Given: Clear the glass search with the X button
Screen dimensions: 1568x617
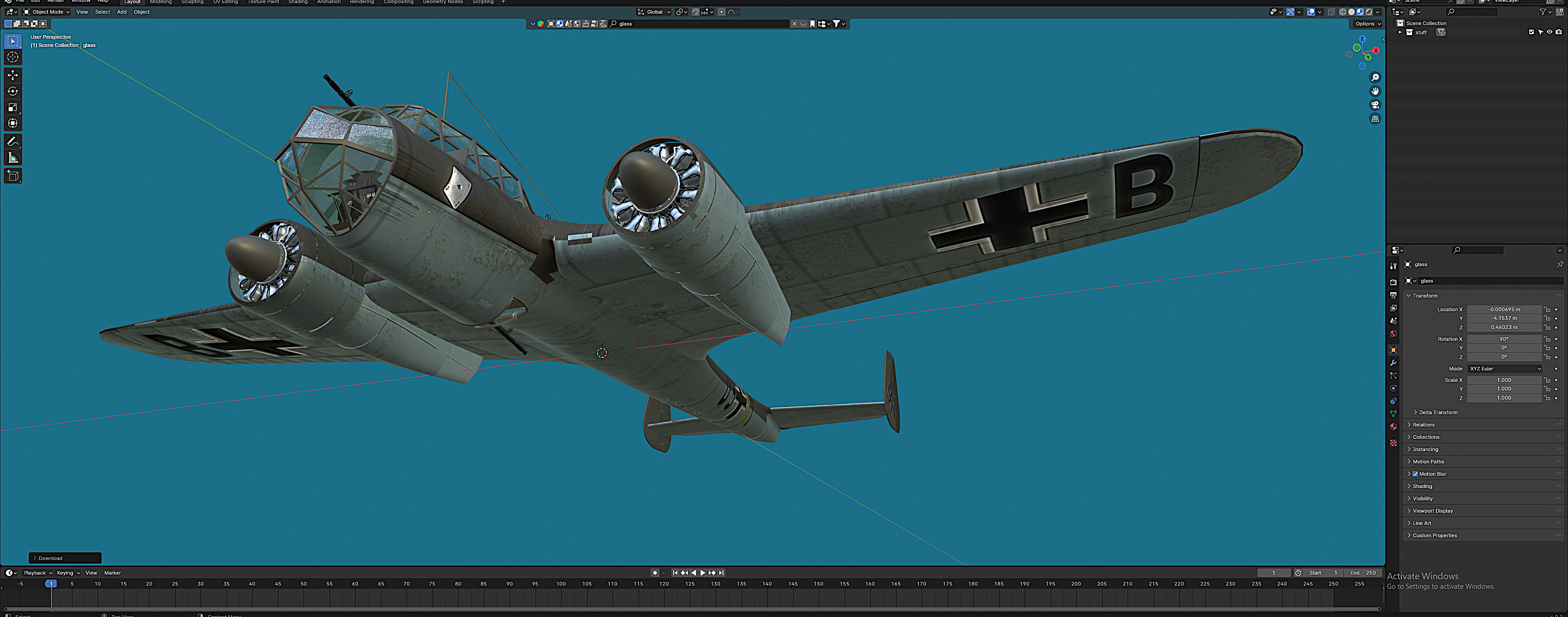Looking at the screenshot, I should [794, 24].
